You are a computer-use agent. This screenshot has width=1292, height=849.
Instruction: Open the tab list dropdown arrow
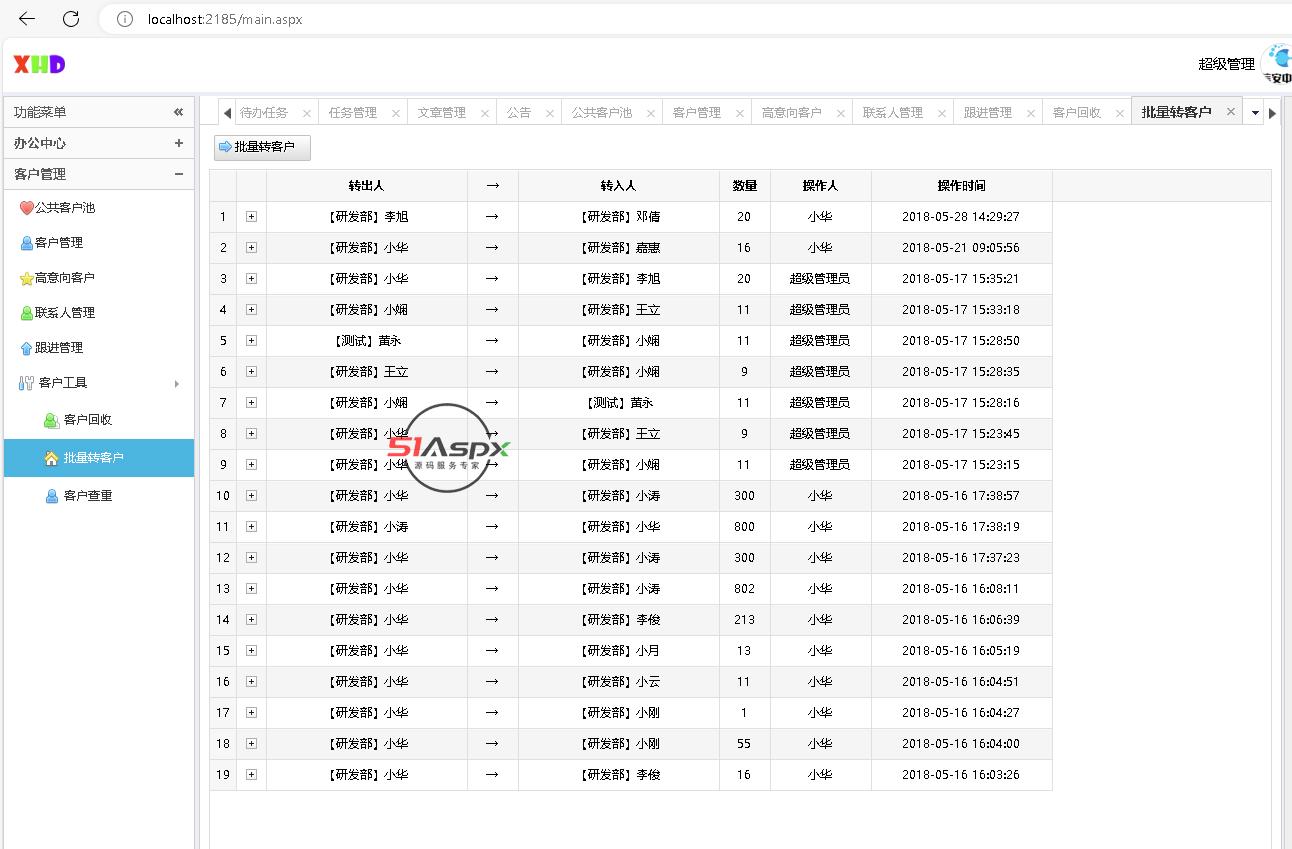pyautogui.click(x=1255, y=113)
